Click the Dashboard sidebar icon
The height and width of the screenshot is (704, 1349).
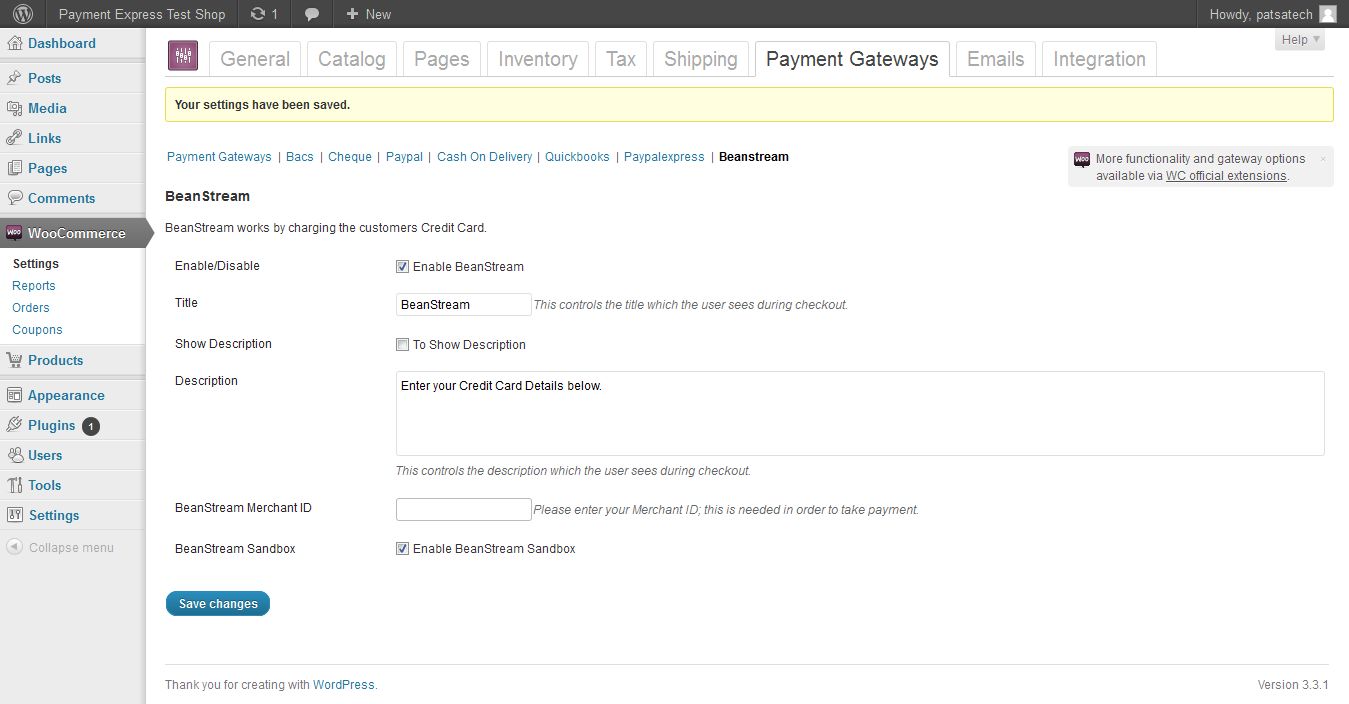coord(14,43)
